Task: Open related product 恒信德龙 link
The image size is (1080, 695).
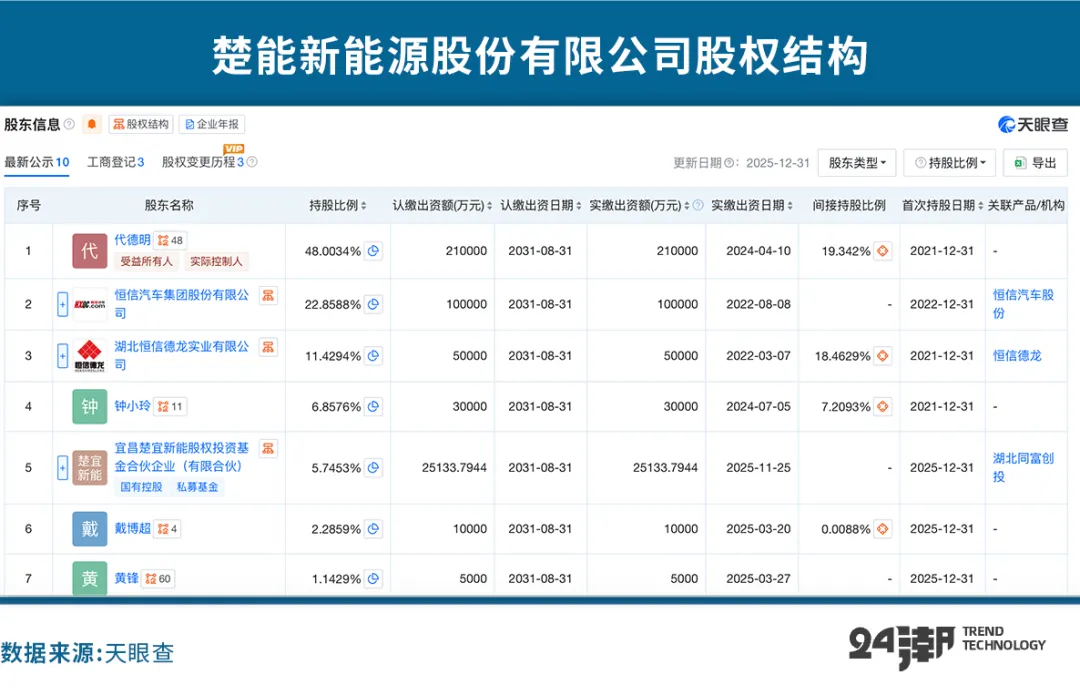Action: point(1017,355)
